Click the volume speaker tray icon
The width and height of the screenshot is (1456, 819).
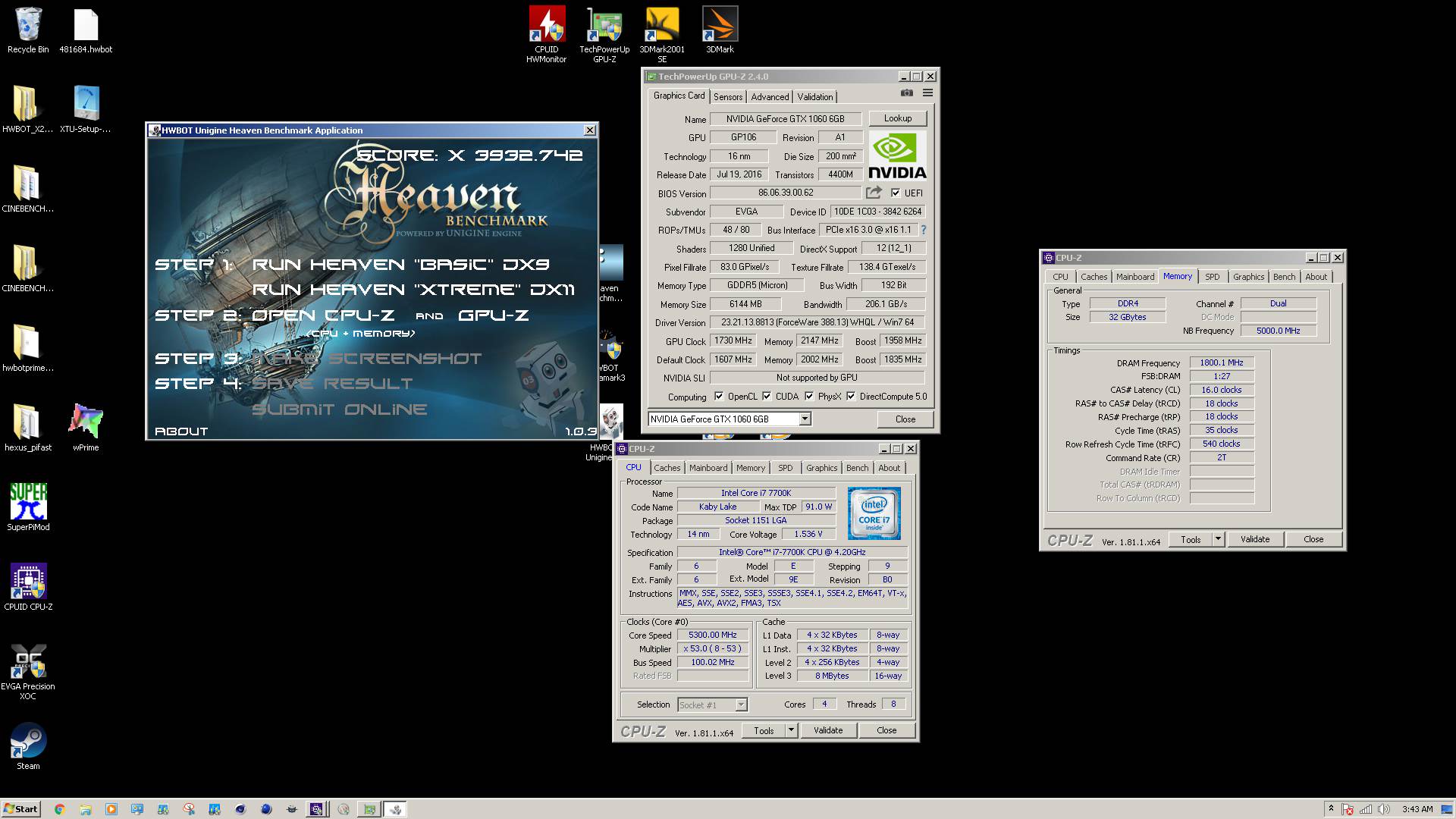pos(1384,809)
